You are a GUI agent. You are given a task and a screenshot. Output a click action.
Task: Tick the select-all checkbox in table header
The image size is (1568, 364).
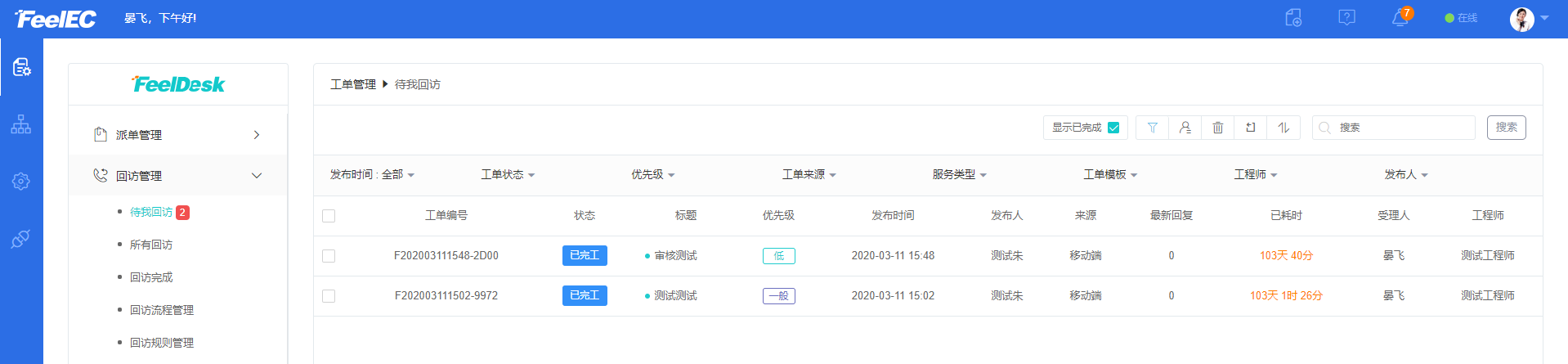click(x=329, y=216)
